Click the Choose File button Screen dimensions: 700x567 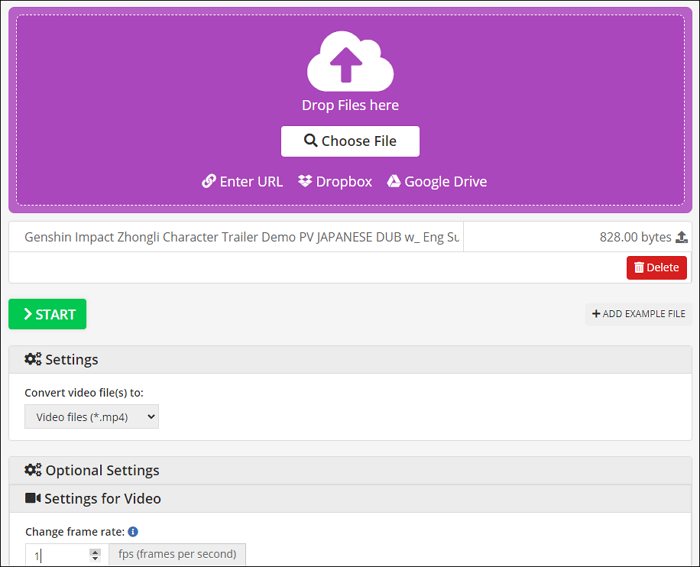[x=350, y=141]
